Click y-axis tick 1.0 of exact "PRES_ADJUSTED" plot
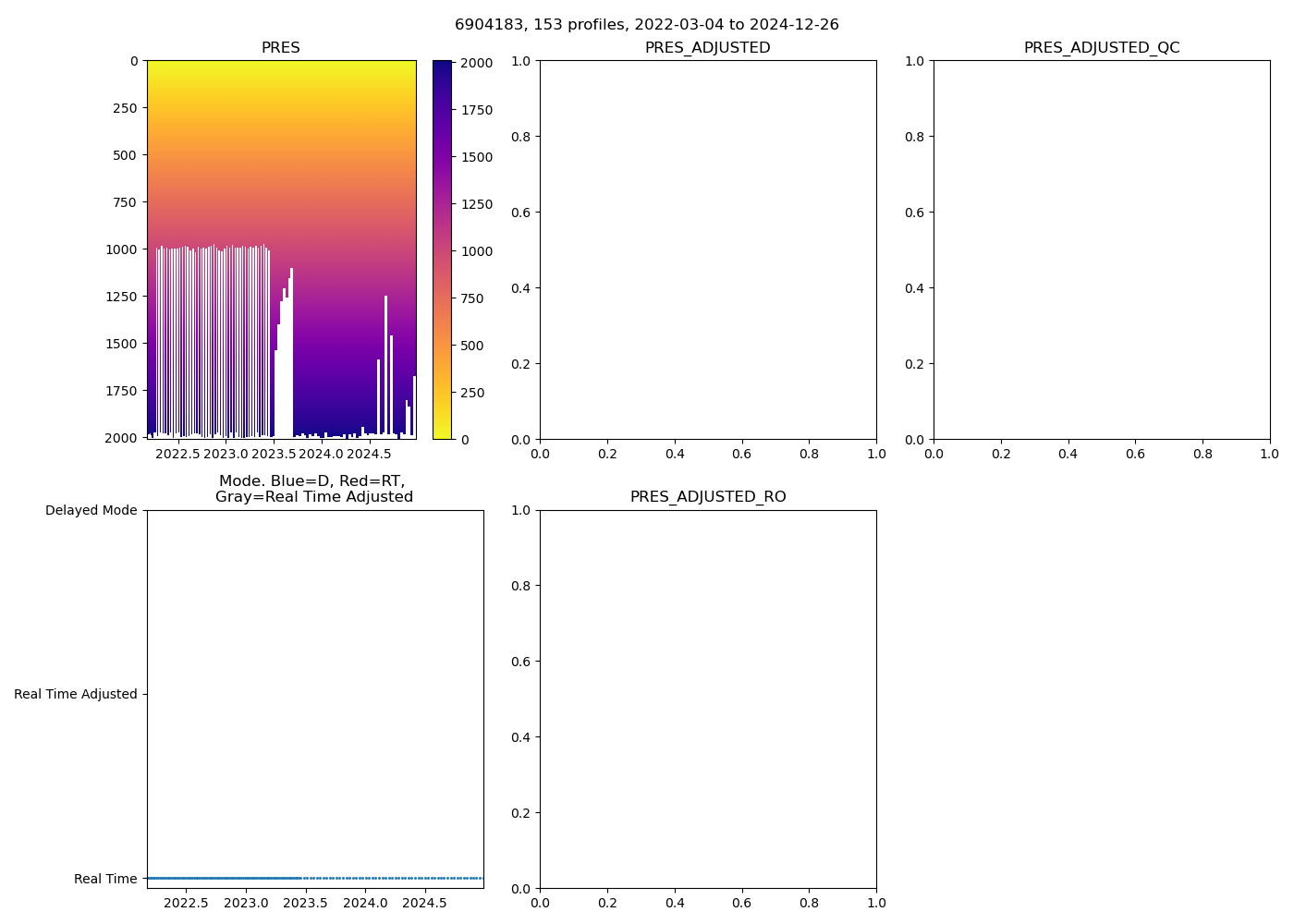This screenshot has height=924, width=1294. click(521, 61)
